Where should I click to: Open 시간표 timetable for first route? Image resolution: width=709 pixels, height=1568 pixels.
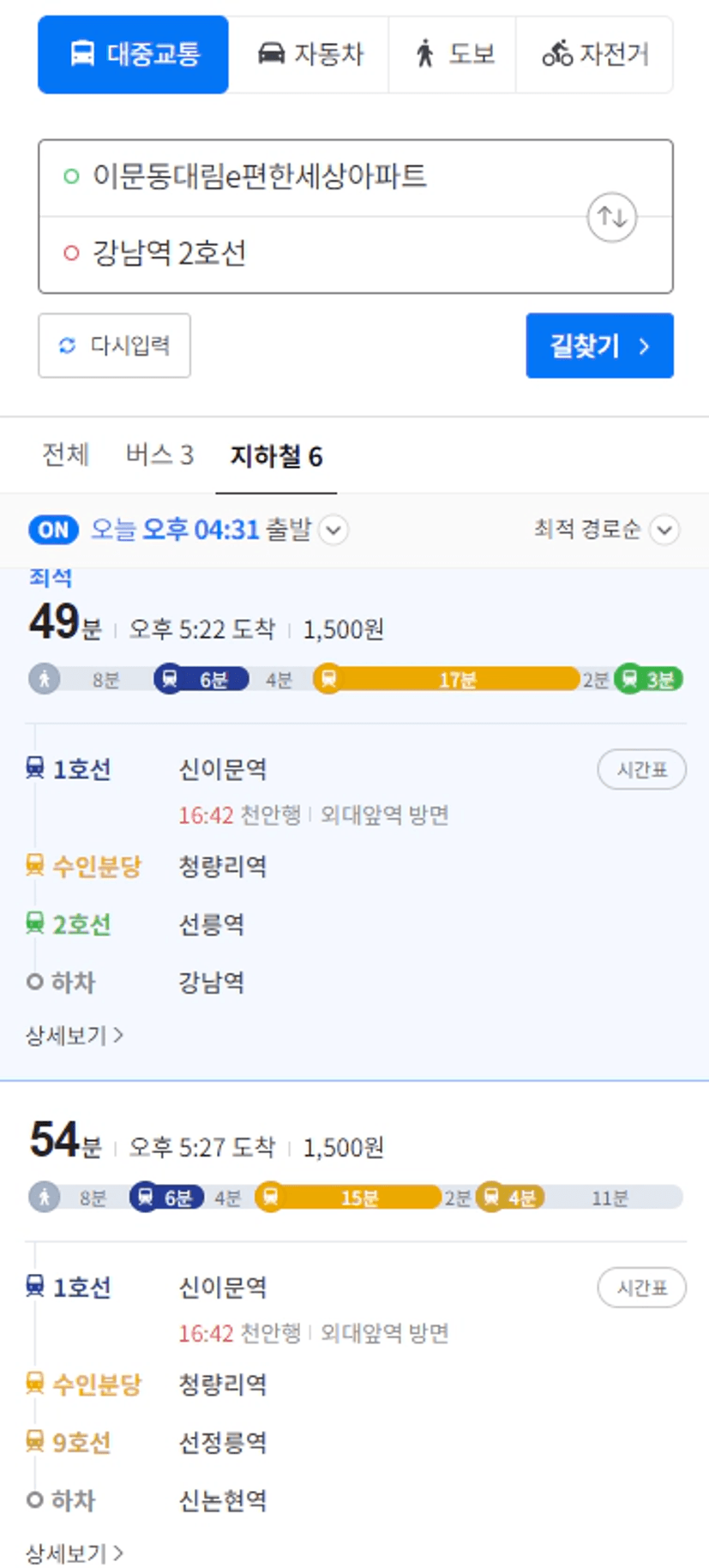pos(641,769)
